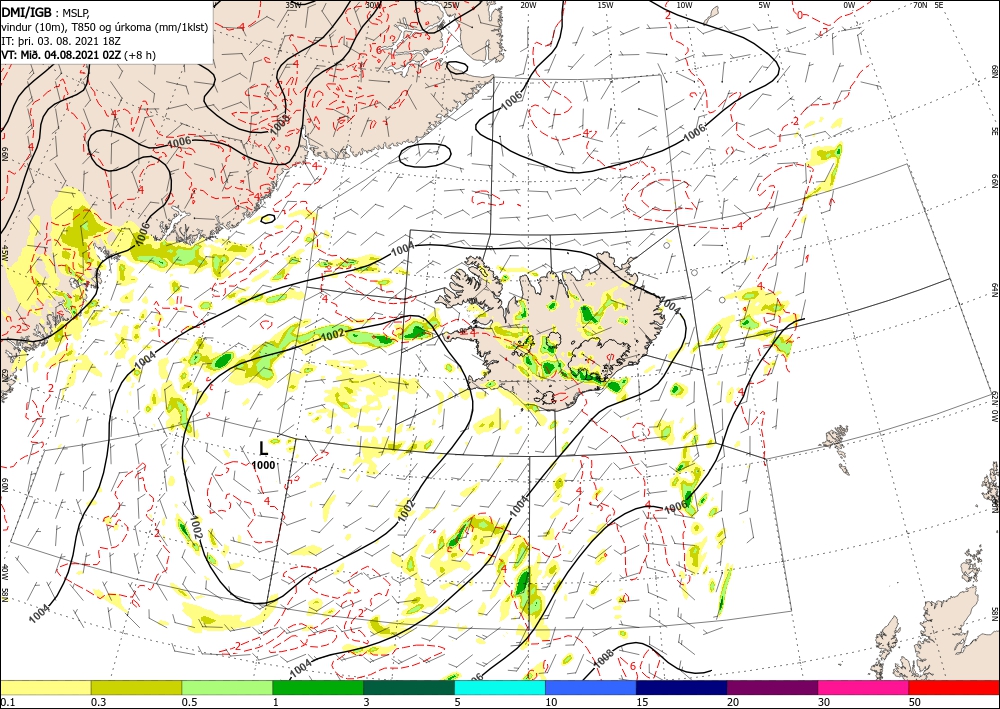Click the '50' legend value label

click(x=915, y=702)
